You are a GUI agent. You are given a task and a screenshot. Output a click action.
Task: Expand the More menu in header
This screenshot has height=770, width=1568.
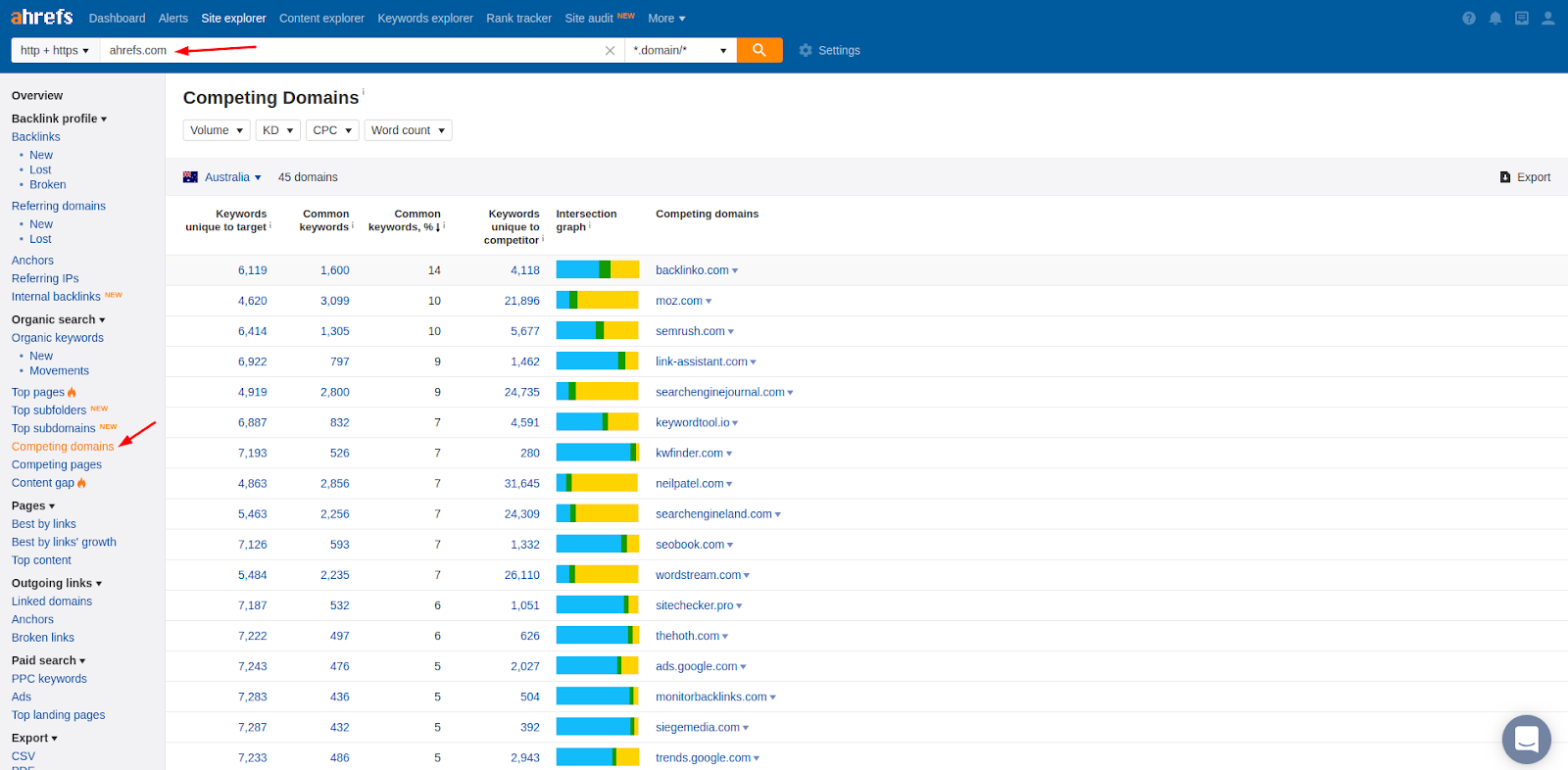click(x=666, y=18)
